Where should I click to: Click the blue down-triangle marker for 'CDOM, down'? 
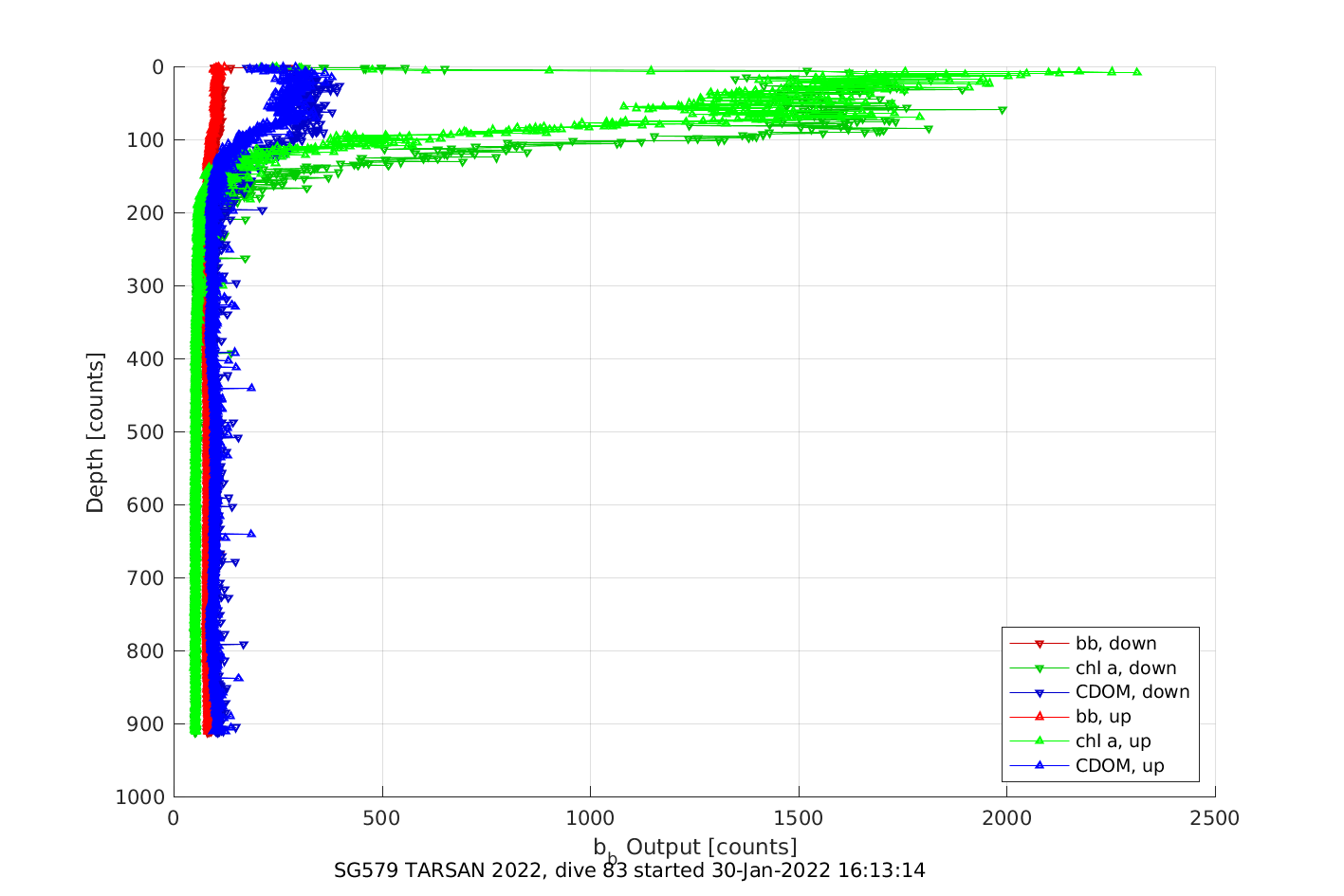point(1040,693)
